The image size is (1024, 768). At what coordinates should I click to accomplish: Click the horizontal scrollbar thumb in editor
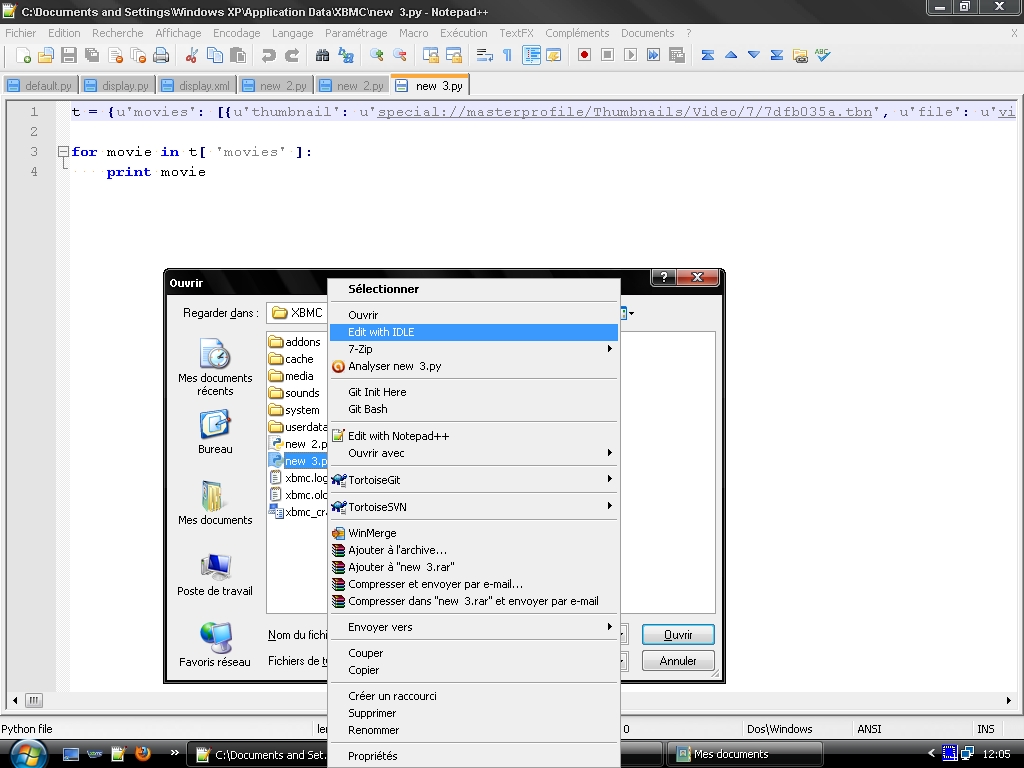click(33, 700)
